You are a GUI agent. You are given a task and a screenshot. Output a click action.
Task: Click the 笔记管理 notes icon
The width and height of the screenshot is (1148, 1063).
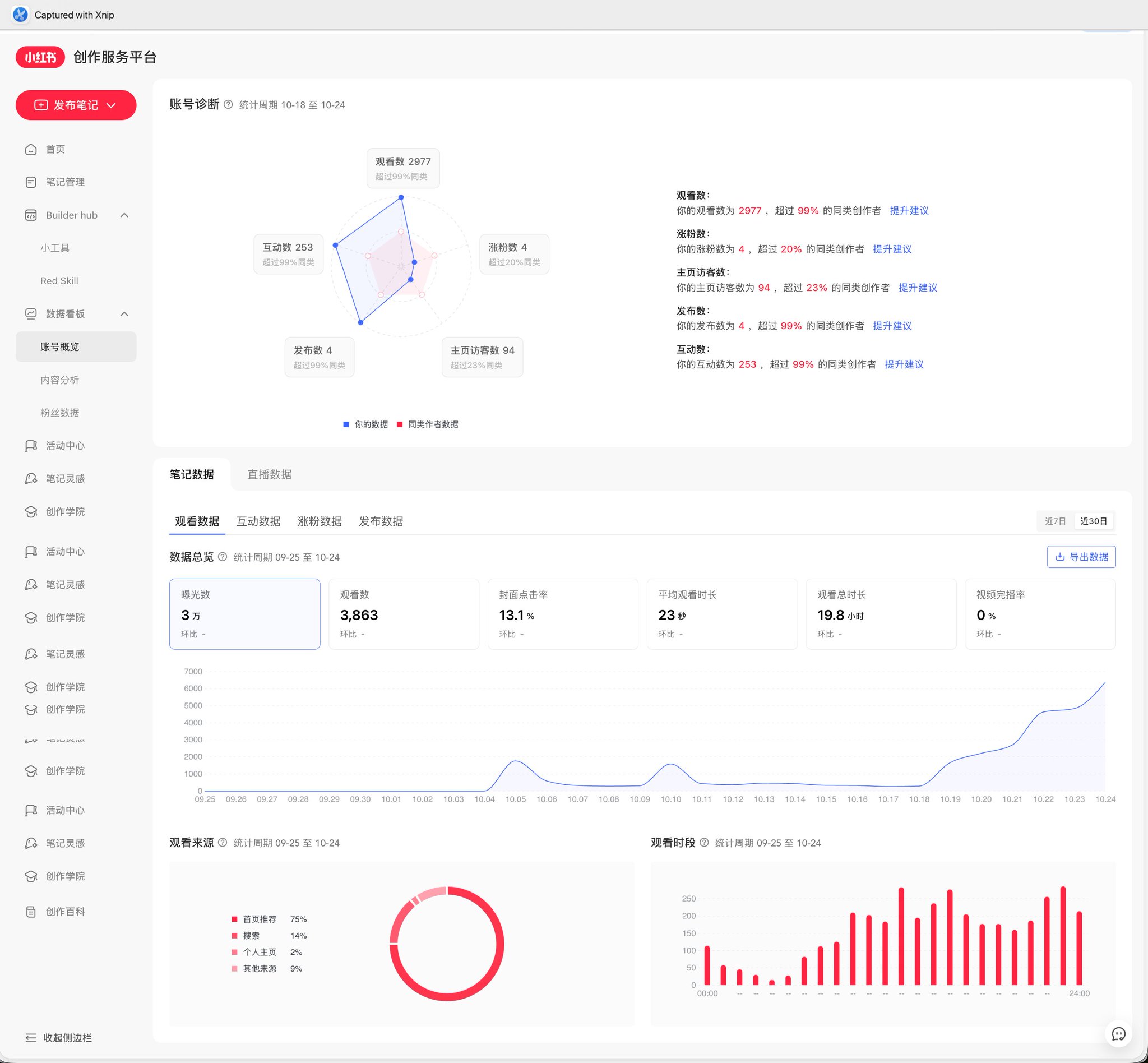coord(31,182)
